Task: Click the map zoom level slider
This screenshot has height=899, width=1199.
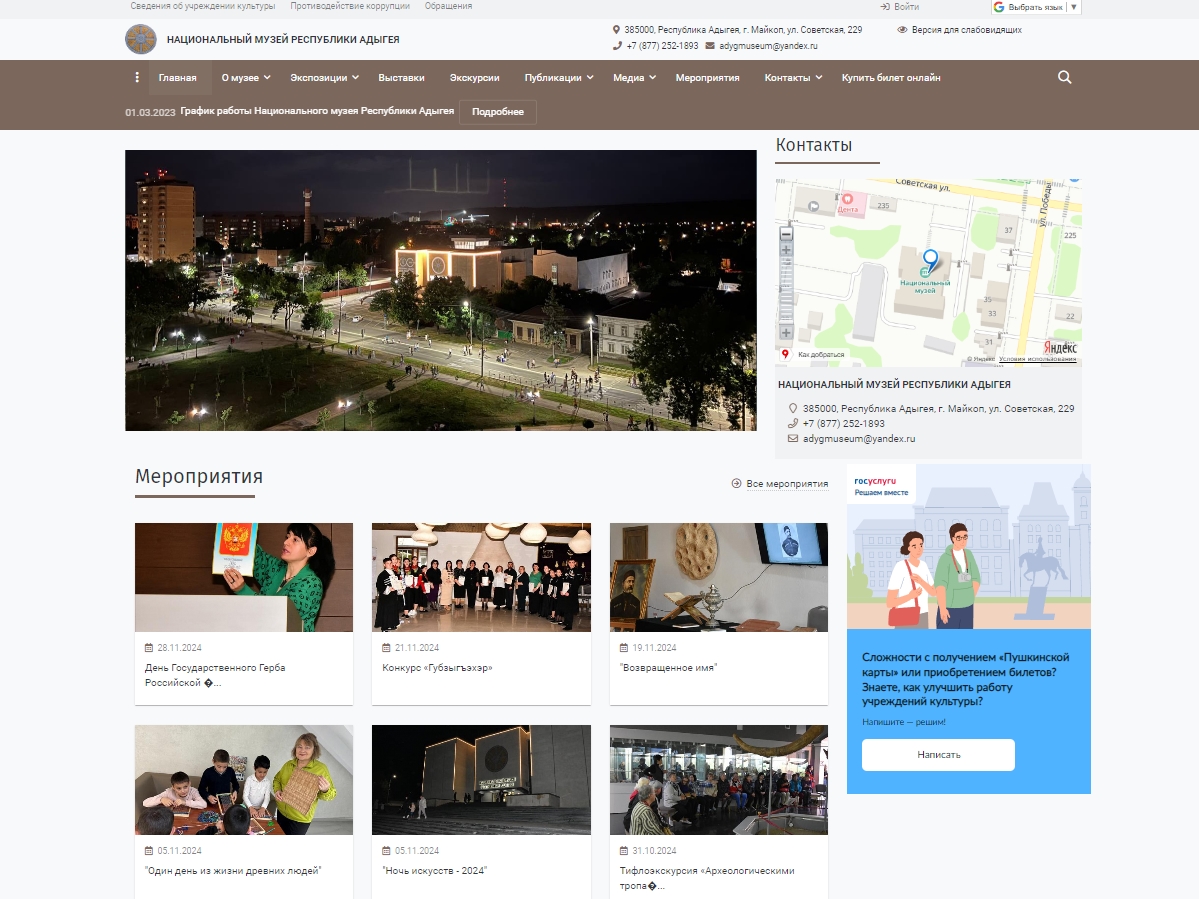Action: click(786, 290)
